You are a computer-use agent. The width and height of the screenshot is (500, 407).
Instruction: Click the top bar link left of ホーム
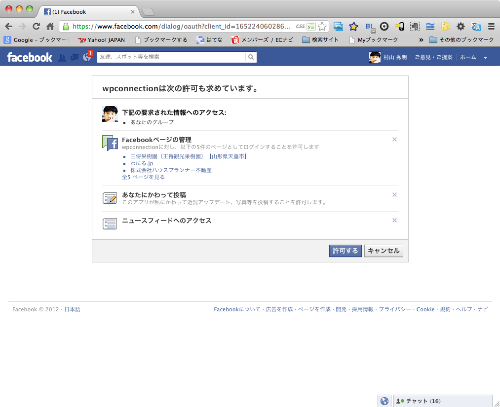pos(434,57)
